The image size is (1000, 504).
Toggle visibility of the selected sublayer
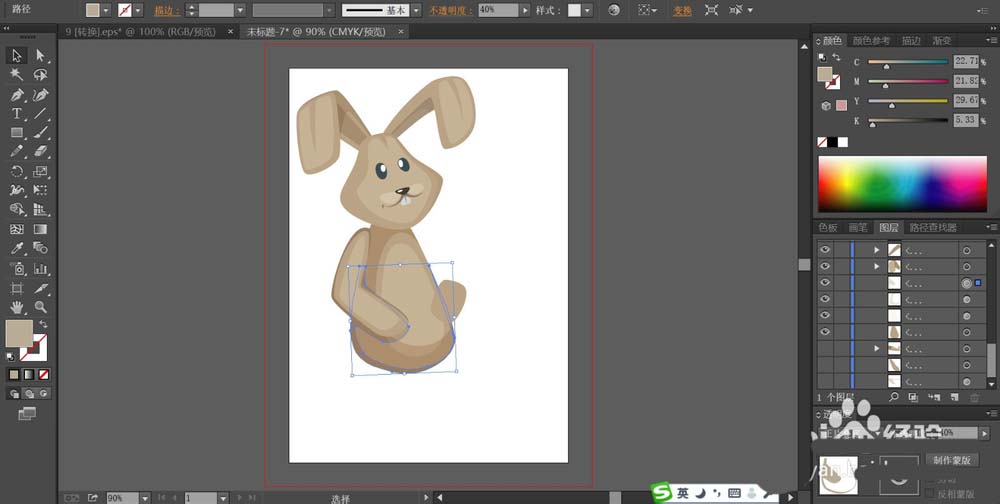coord(825,283)
